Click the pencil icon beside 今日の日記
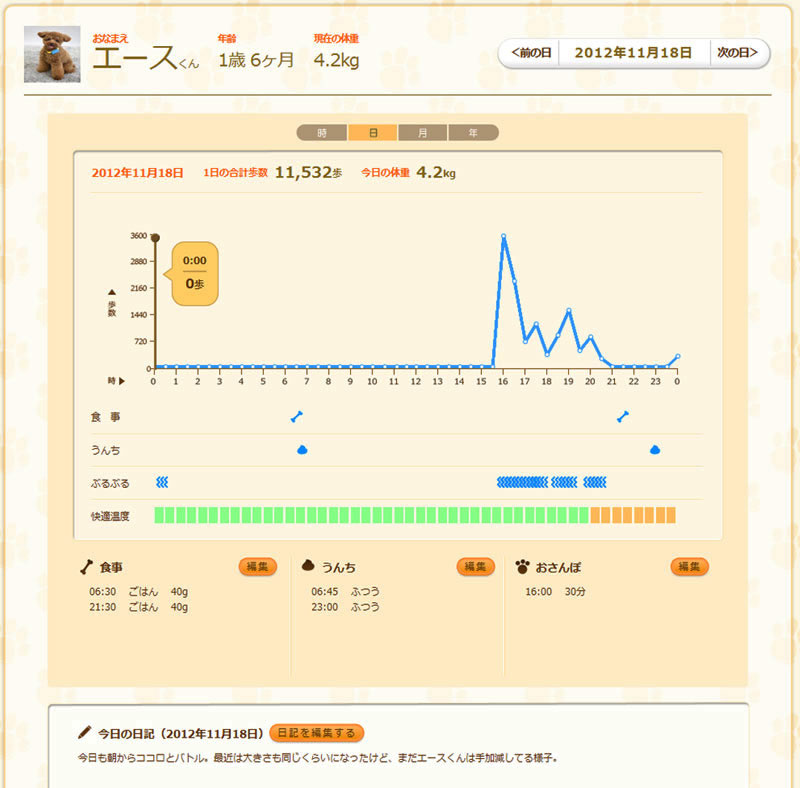Viewport: 800px width, 788px height. [x=86, y=733]
